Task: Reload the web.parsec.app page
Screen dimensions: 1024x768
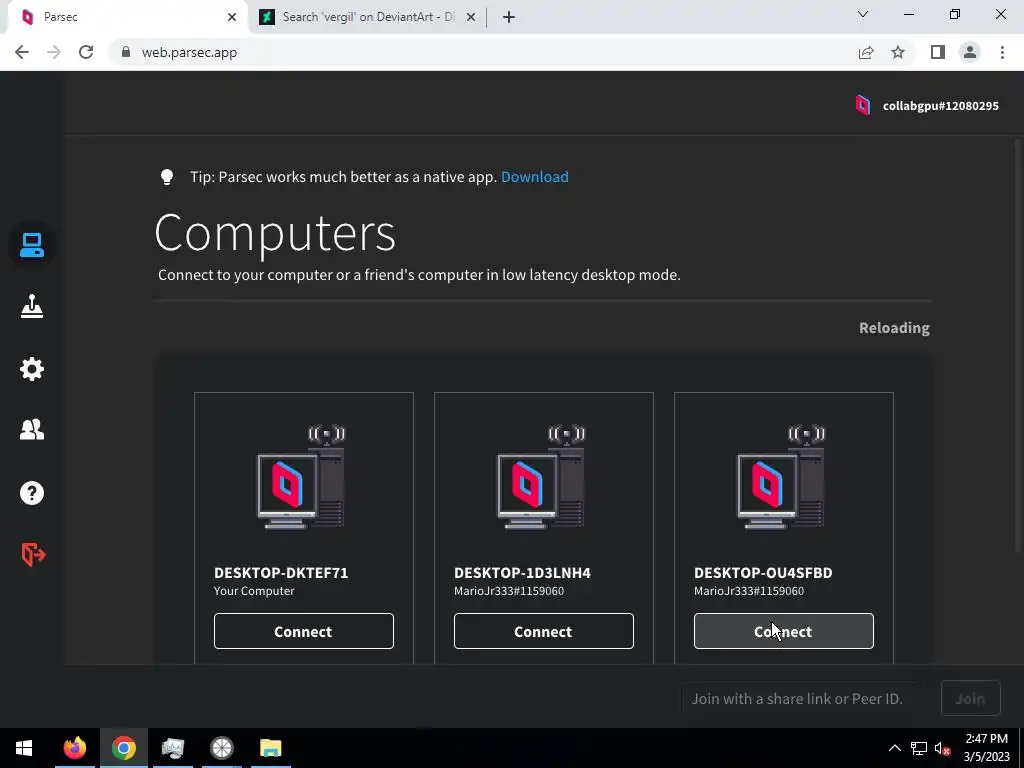Action: (x=86, y=52)
